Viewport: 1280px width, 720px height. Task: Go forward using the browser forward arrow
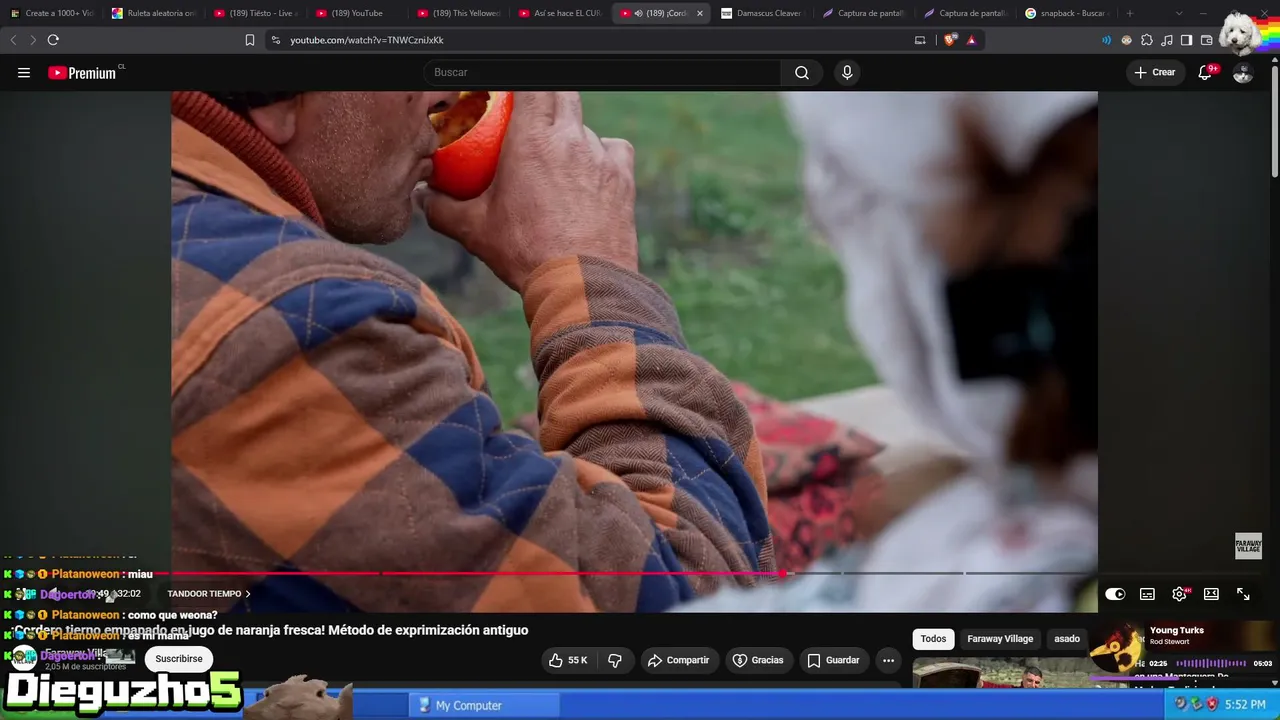click(32, 40)
